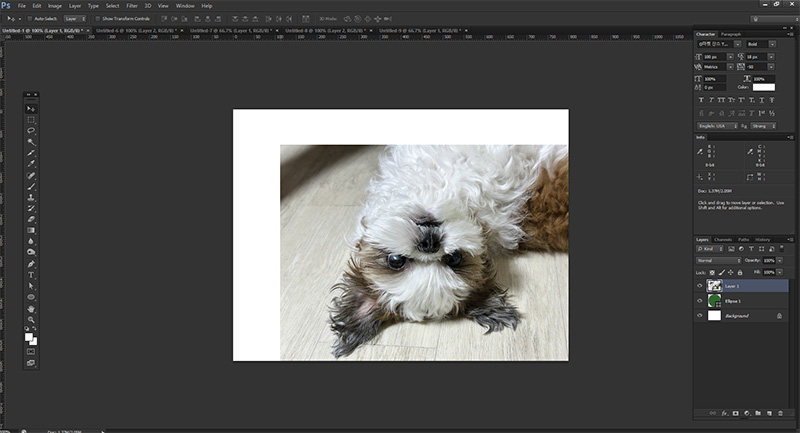Viewport: 800px width, 433px height.
Task: Toggle Lock transparent pixels
Action: (712, 272)
